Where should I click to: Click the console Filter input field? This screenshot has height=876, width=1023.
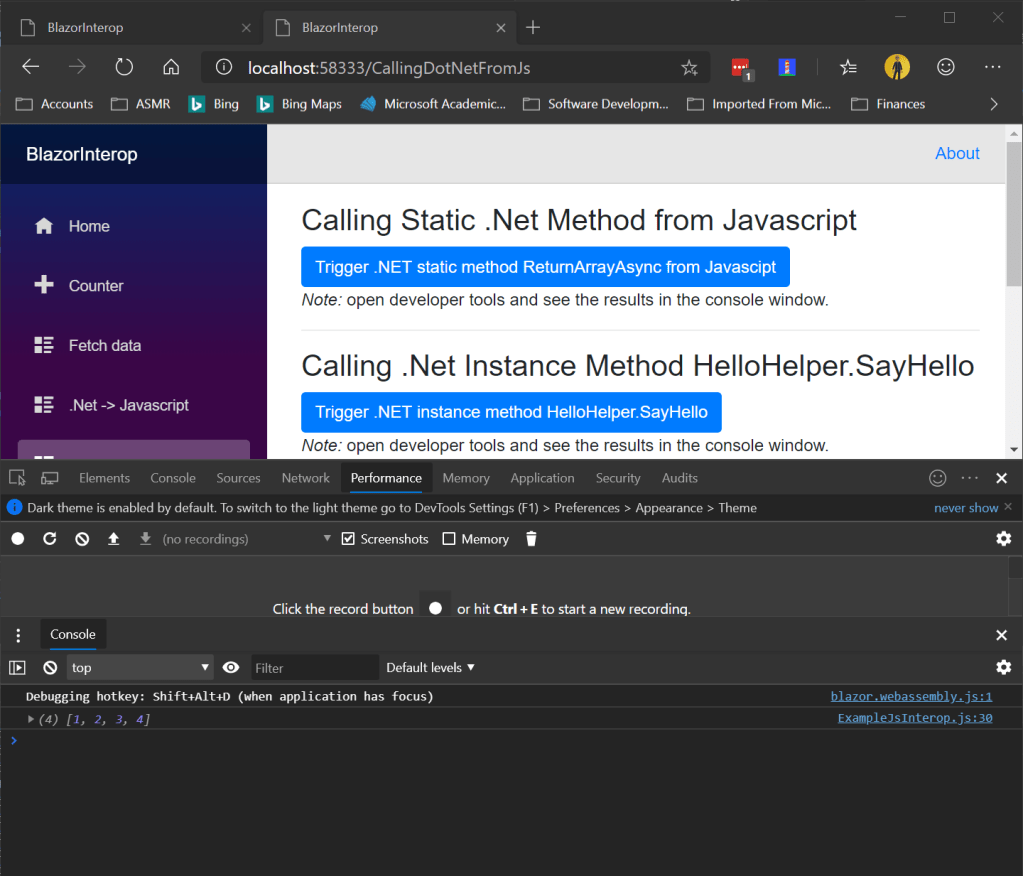[x=314, y=668]
